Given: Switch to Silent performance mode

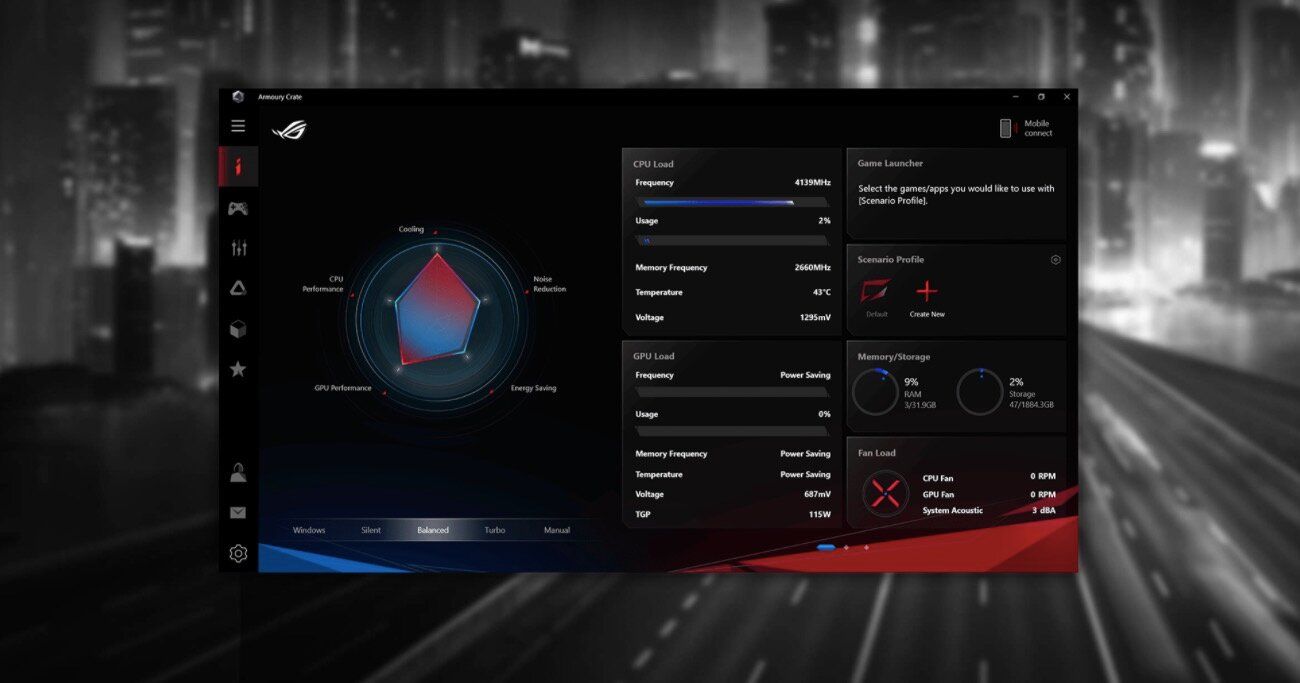Looking at the screenshot, I should click(x=371, y=530).
